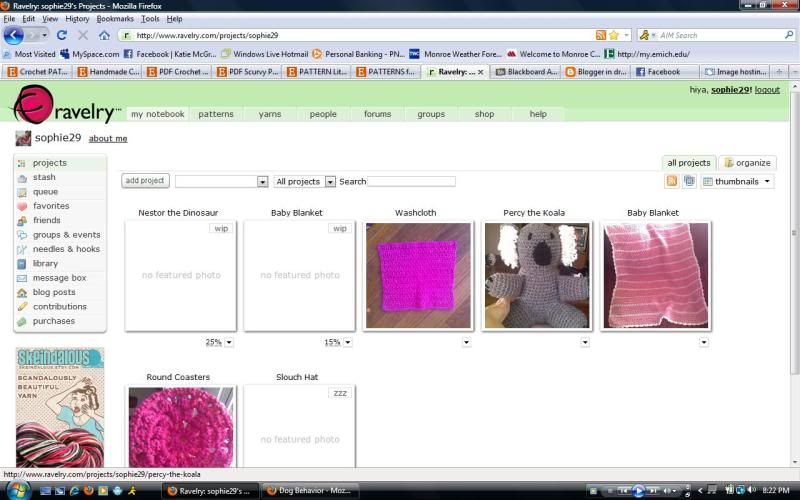Open the patterns navigation tab

(215, 114)
